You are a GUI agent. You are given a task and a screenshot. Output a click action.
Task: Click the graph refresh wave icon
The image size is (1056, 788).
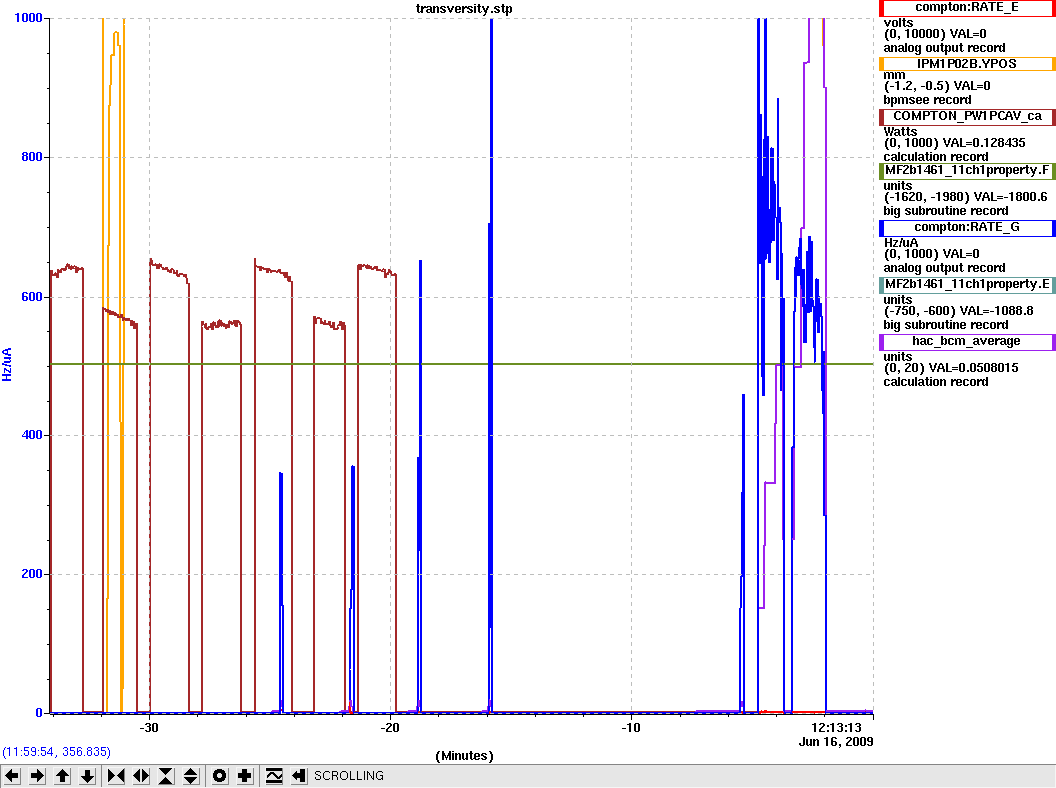(x=273, y=776)
